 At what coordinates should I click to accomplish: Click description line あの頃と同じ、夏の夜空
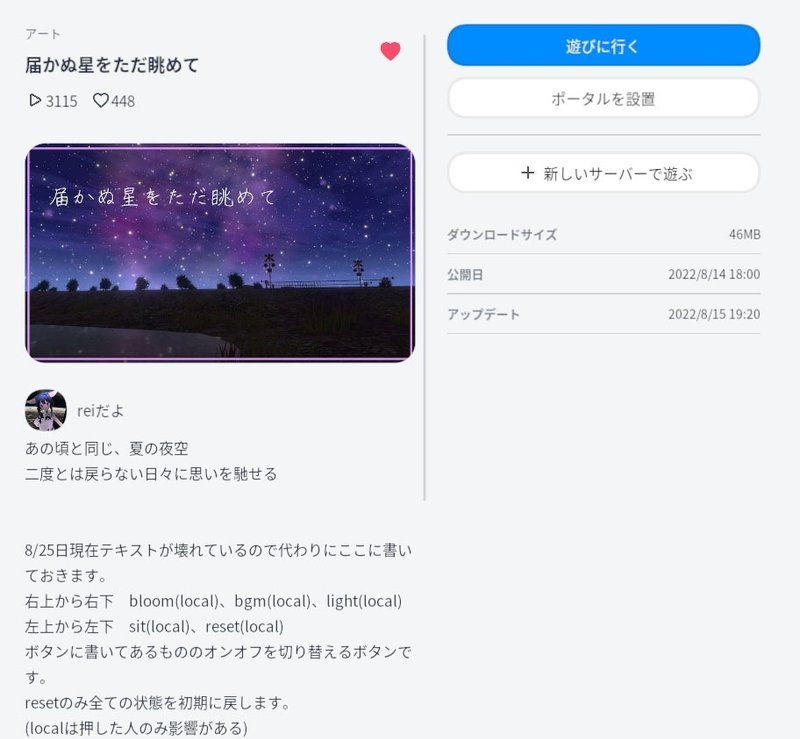pyautogui.click(x=107, y=449)
